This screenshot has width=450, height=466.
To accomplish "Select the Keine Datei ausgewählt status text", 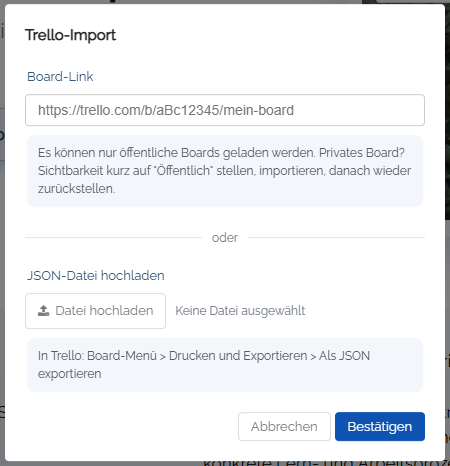I will coord(240,311).
